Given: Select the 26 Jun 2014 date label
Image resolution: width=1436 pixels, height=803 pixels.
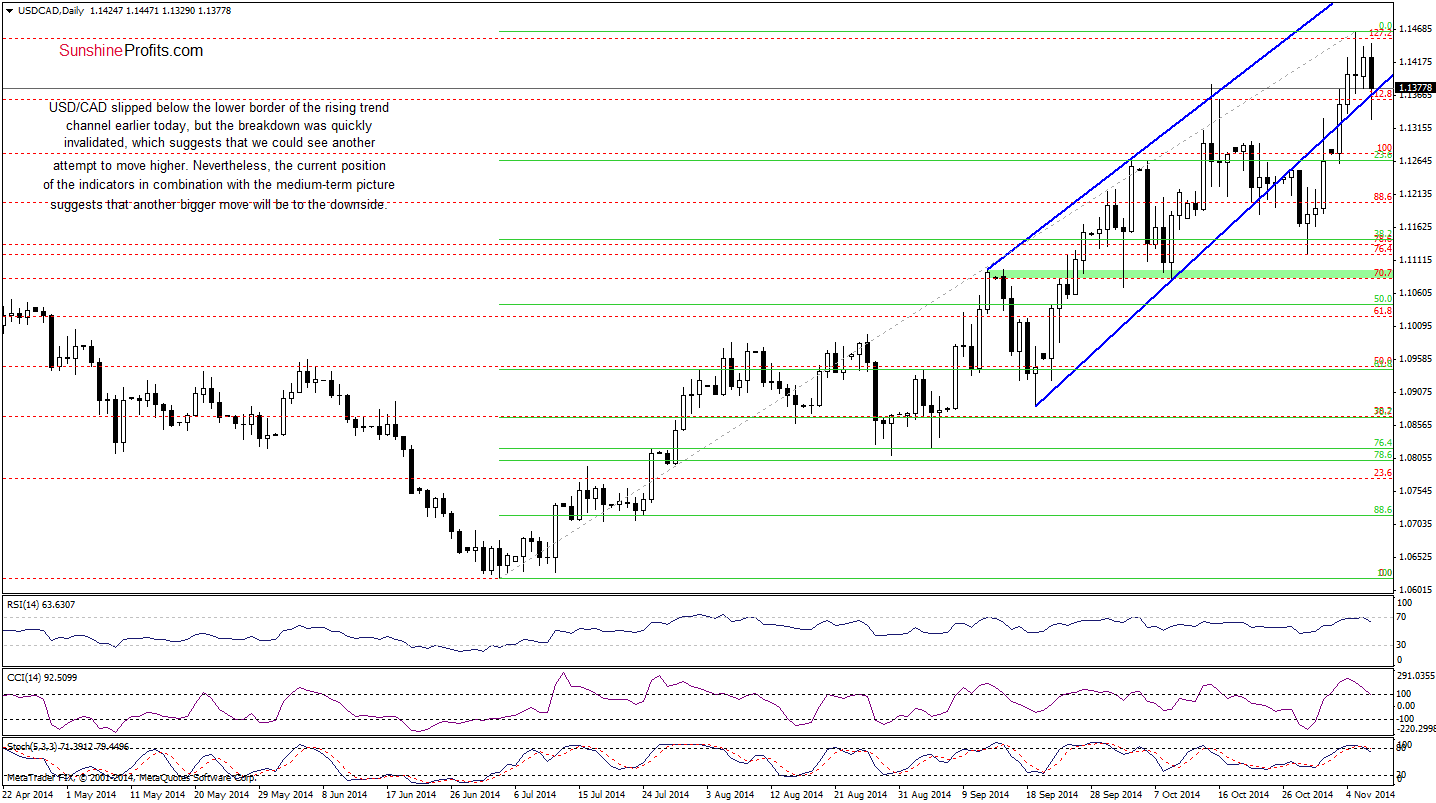Looking at the screenshot, I should pyautogui.click(x=476, y=796).
